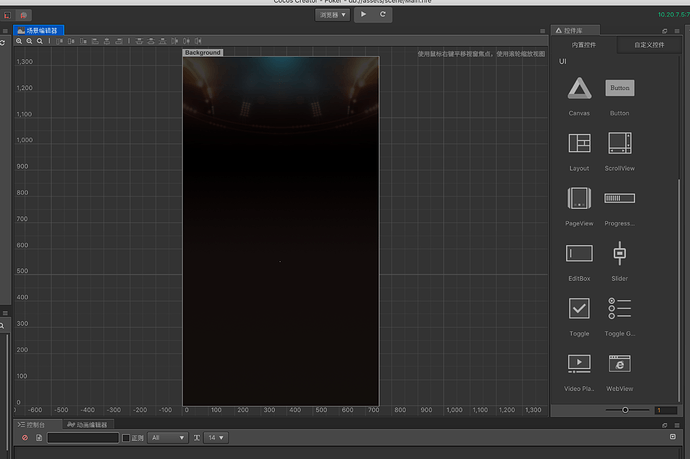Open the font size 14 dropdown
The height and width of the screenshot is (459, 690).
point(216,437)
